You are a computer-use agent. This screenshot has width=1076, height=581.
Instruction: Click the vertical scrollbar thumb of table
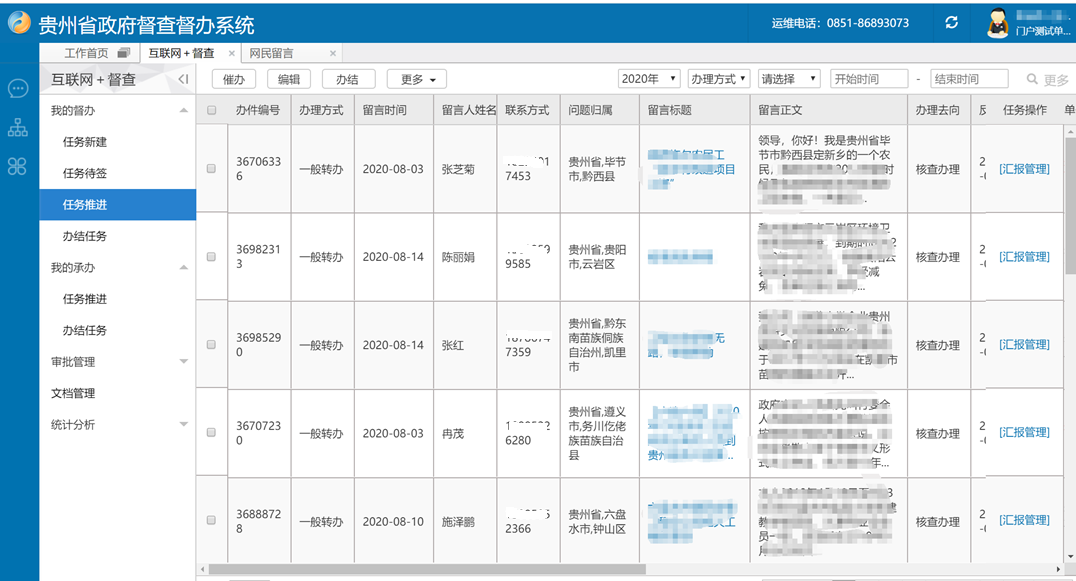click(x=1071, y=206)
